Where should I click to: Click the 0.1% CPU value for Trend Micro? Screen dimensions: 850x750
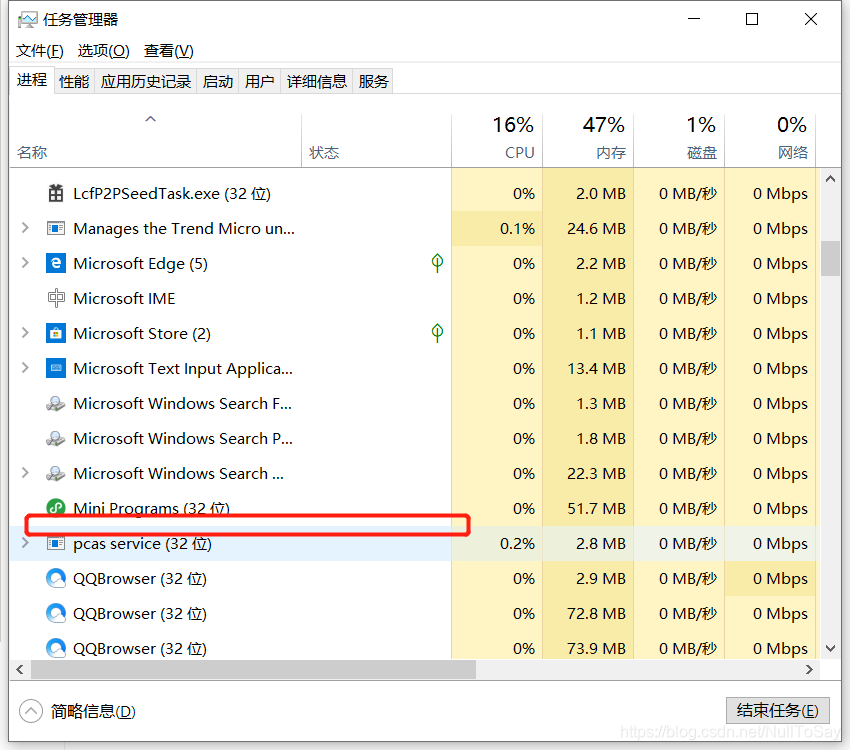click(517, 228)
